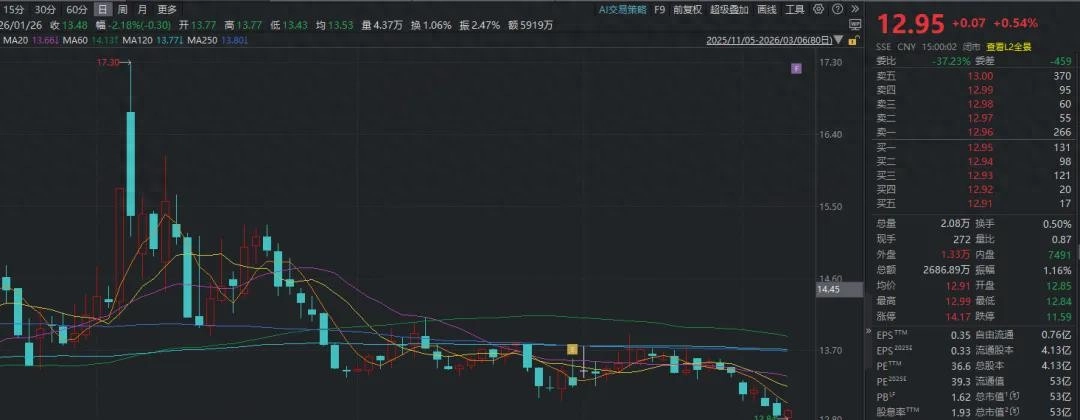Screen dimensions: 1080x420
Task: Open the settings gear in chart toolbar
Action: click(818, 9)
